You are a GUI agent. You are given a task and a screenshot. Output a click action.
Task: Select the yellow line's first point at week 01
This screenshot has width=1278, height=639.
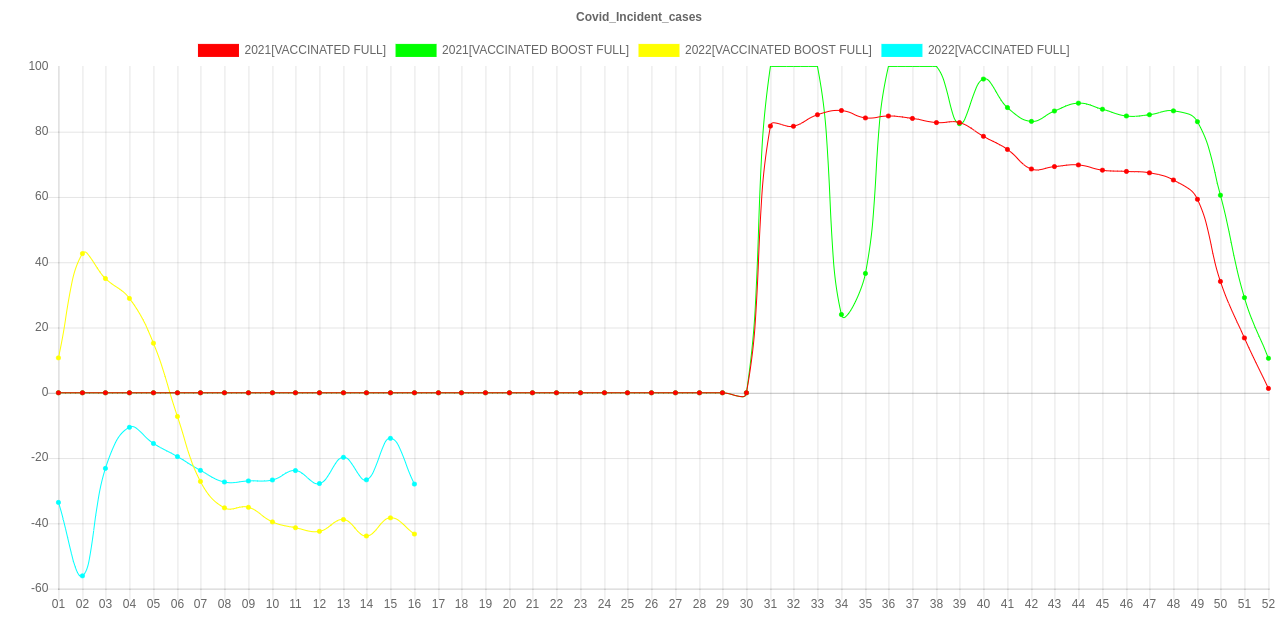(x=58, y=357)
